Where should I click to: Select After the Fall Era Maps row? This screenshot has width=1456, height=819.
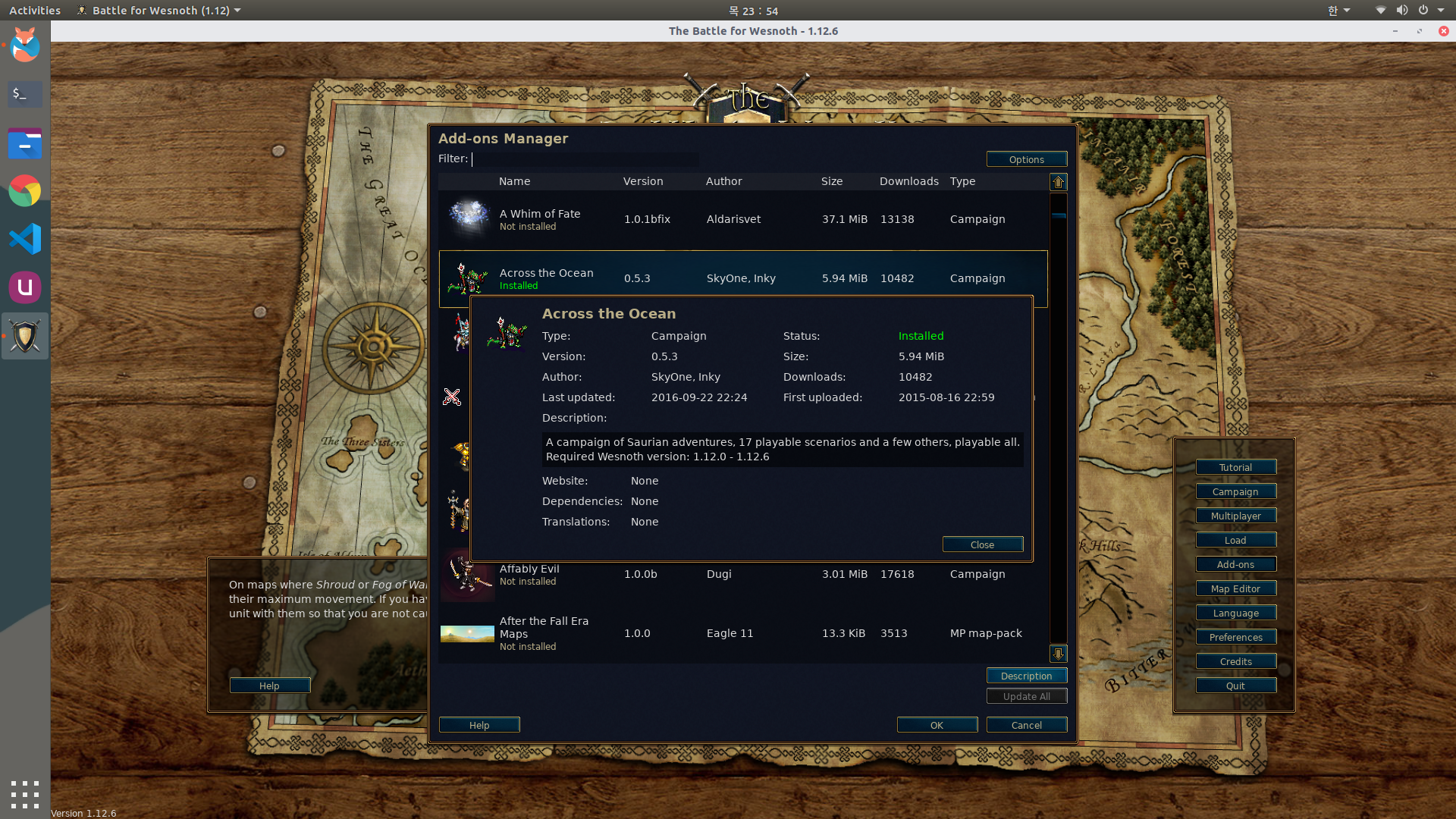pos(743,633)
